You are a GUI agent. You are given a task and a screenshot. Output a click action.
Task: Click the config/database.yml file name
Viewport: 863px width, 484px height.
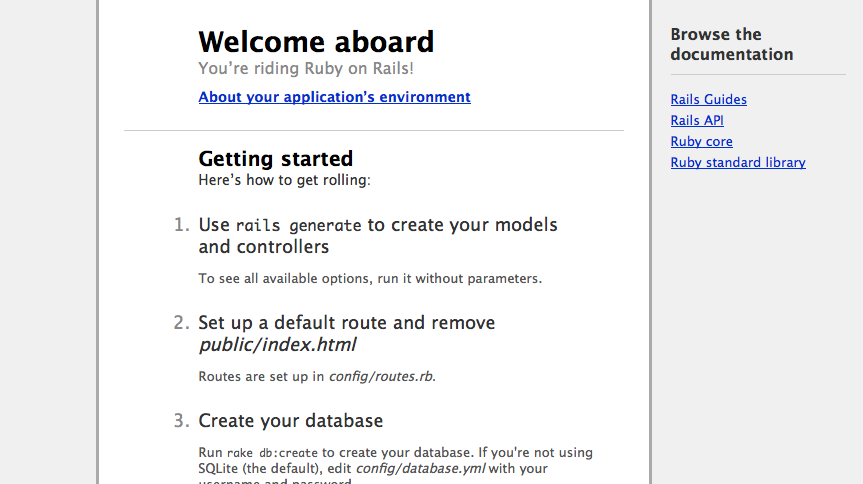pos(404,468)
